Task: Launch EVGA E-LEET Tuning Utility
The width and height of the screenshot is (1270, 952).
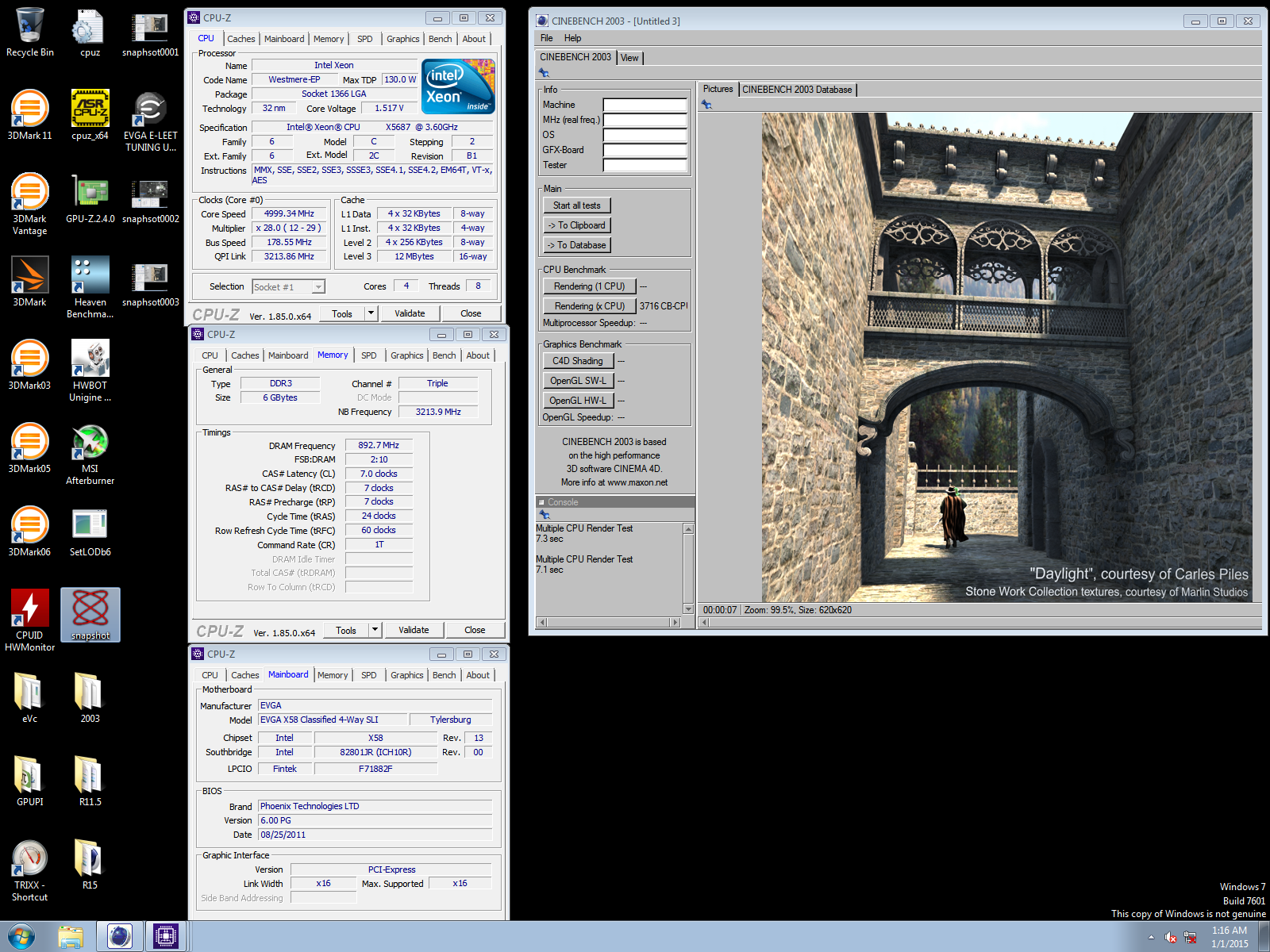Action: click(150, 121)
